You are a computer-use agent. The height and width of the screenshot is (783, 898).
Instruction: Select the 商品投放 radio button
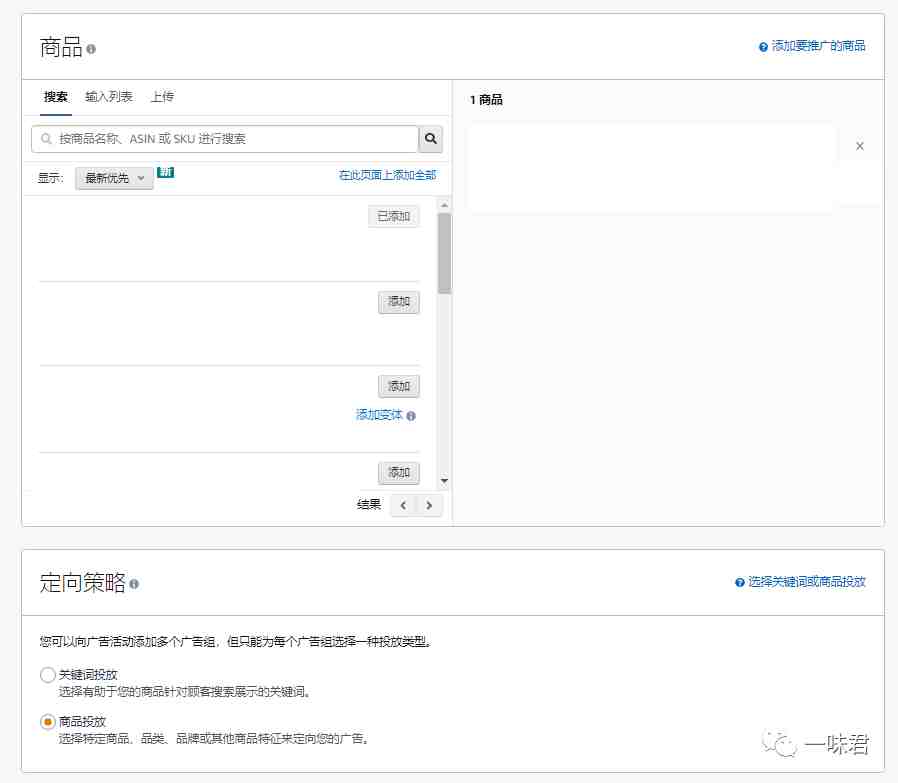[x=48, y=722]
